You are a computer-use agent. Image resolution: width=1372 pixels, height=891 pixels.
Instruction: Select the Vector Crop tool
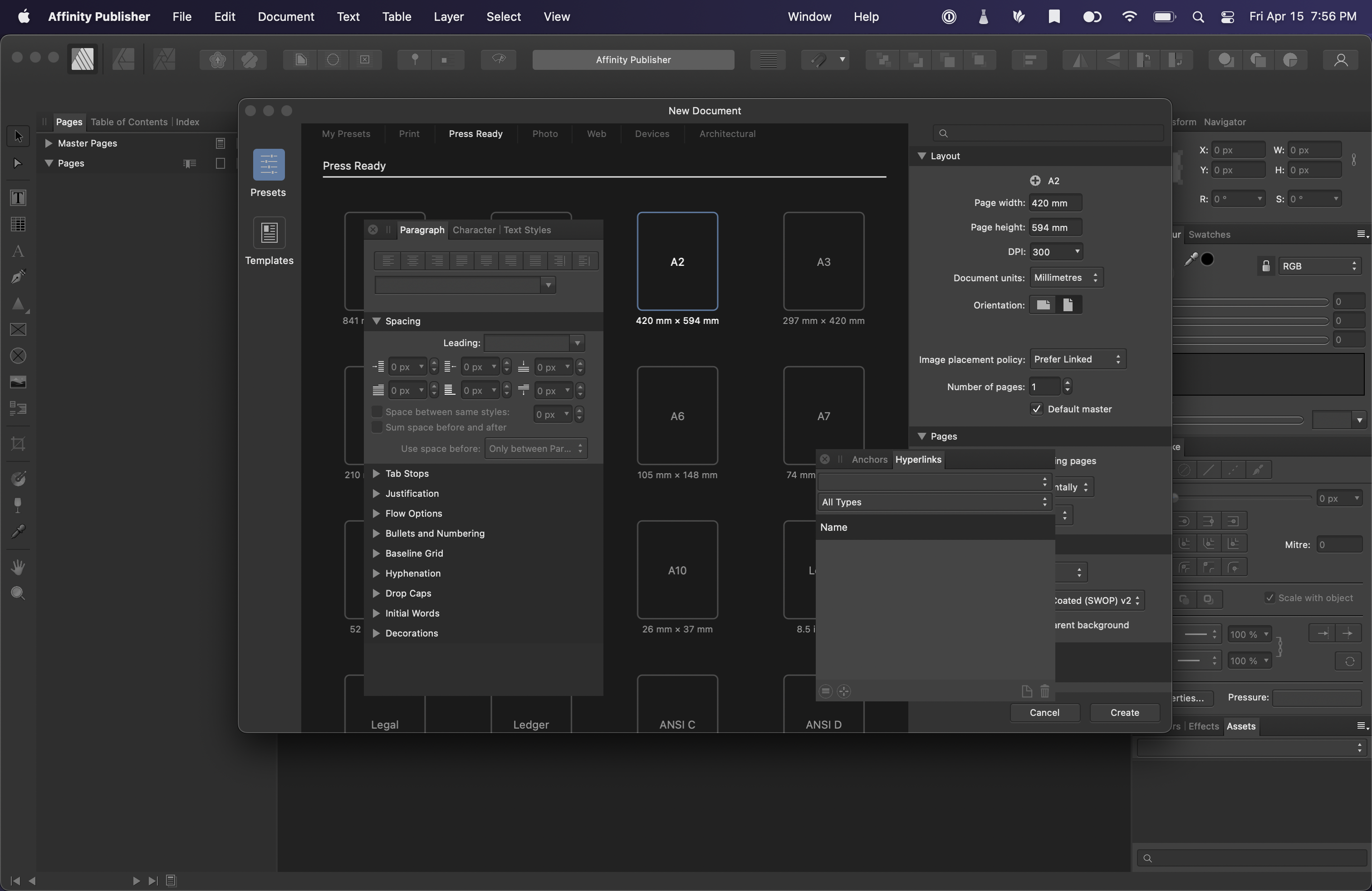point(18,444)
